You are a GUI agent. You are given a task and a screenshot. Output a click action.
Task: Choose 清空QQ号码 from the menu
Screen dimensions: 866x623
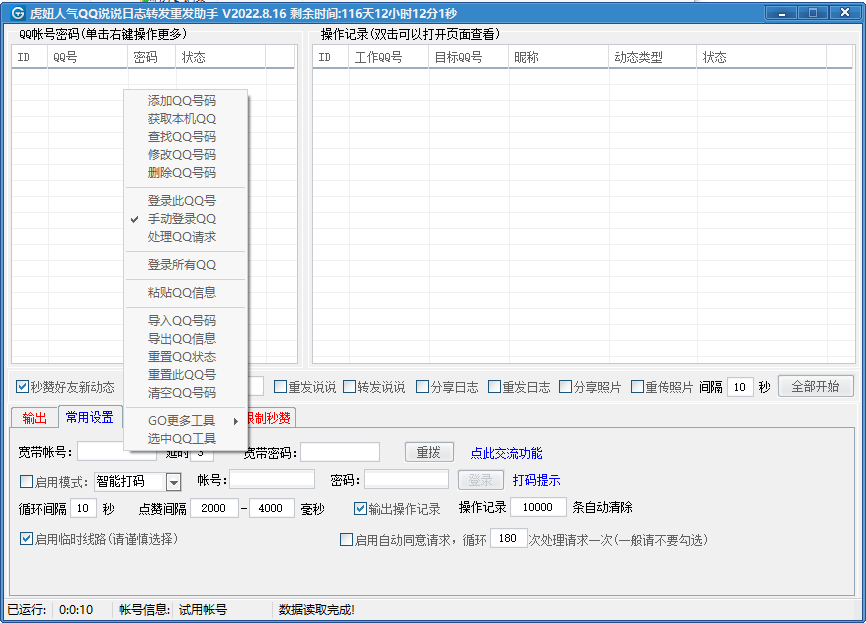pyautogui.click(x=186, y=392)
